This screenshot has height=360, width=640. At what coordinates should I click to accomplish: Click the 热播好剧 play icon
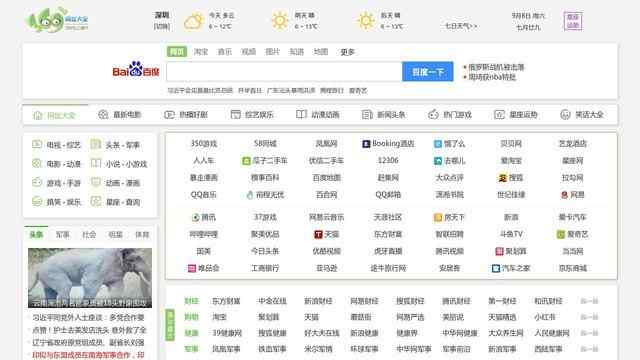[169, 115]
